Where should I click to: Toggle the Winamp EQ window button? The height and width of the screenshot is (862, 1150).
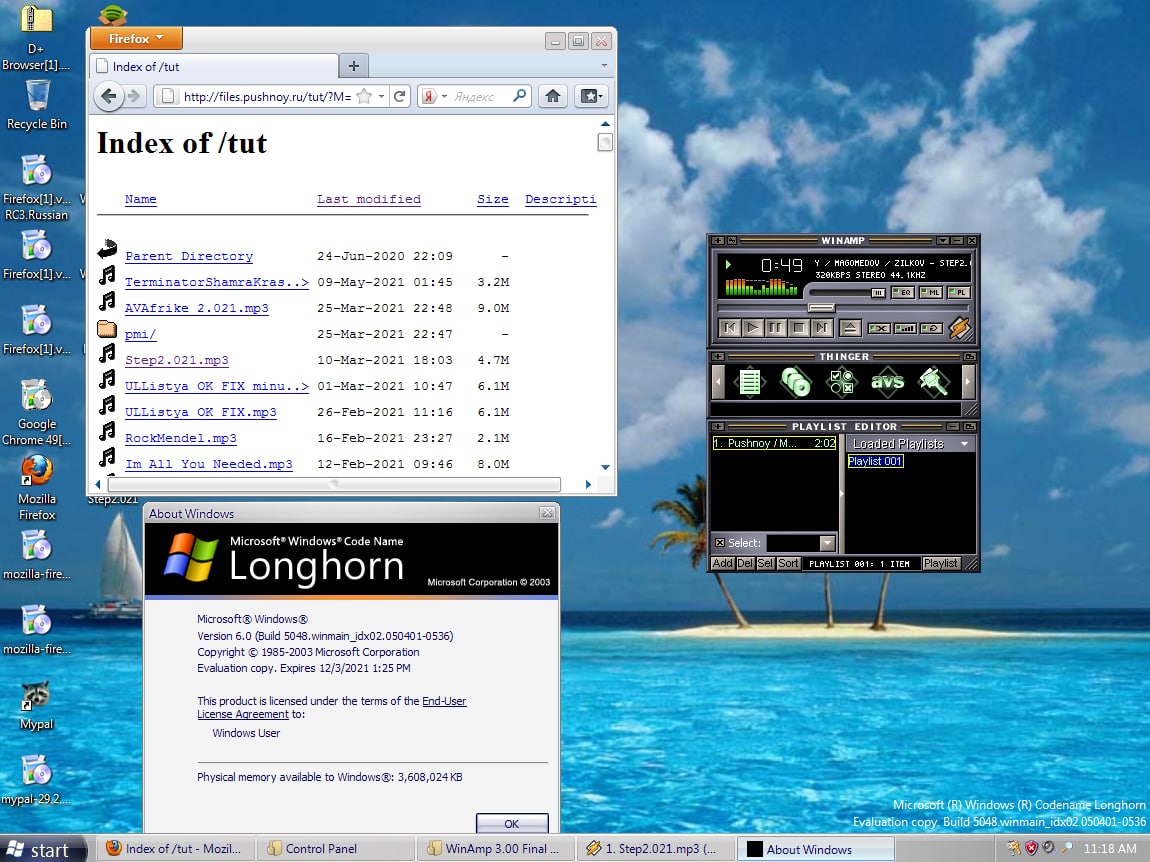tap(902, 292)
